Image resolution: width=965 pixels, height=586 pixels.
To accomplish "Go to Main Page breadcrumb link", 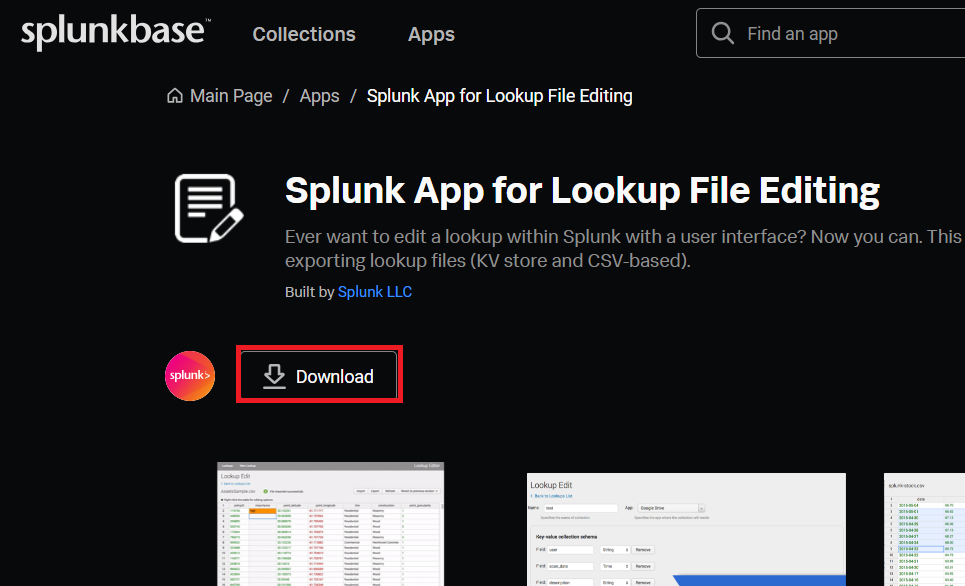I will pyautogui.click(x=231, y=96).
